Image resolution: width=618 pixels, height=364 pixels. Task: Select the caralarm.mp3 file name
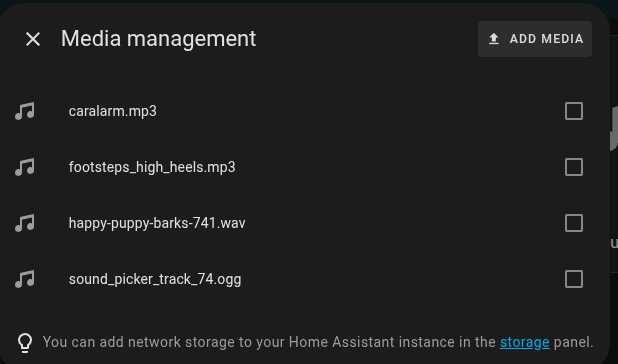point(113,111)
